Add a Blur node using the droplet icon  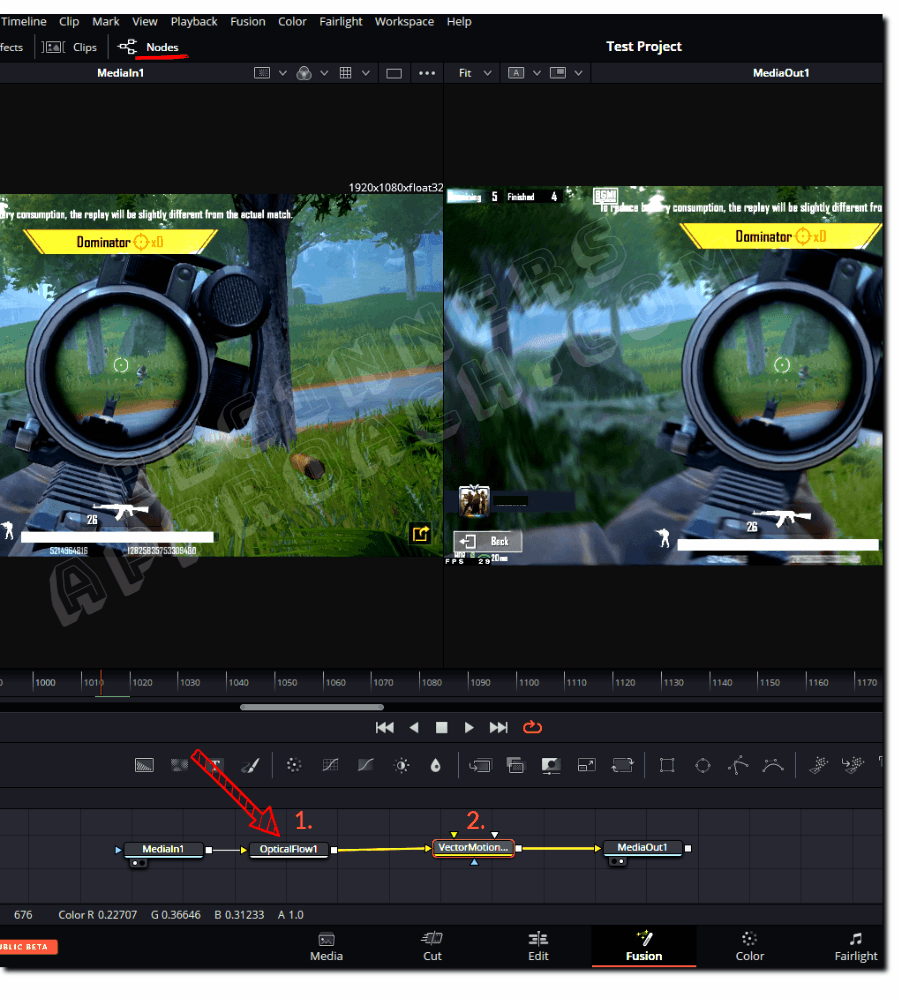click(x=434, y=765)
